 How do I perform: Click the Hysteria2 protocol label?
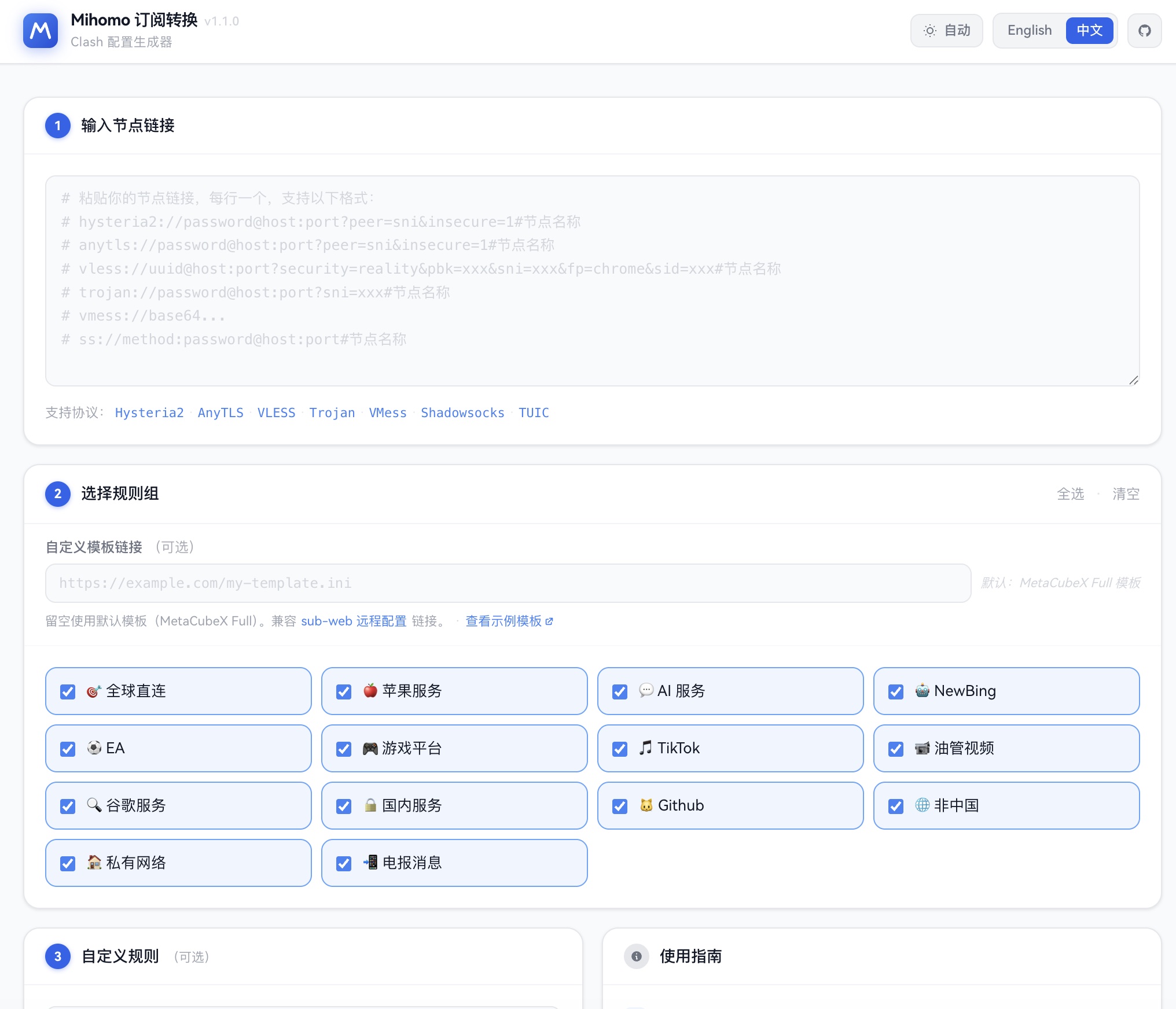tap(149, 413)
